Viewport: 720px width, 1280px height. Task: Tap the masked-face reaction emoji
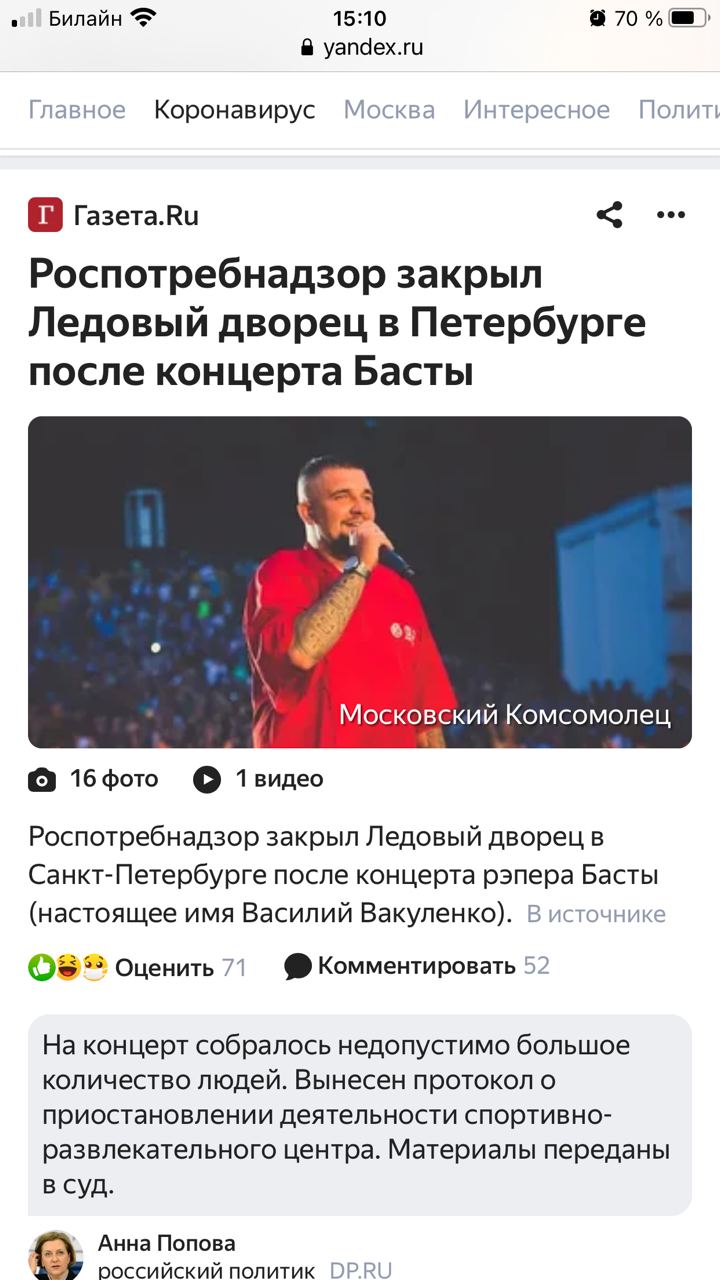95,967
